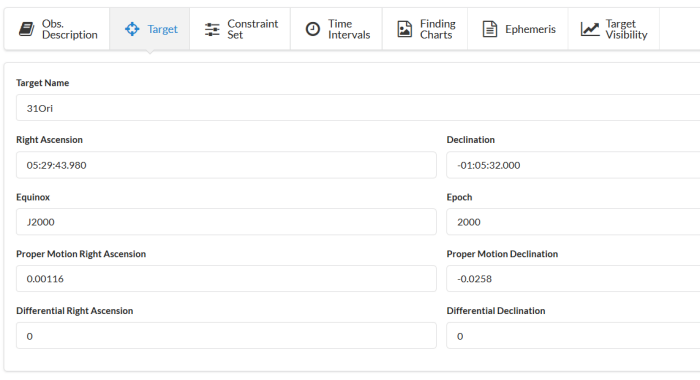Image resolution: width=700 pixels, height=380 pixels.
Task: Click the Declination field with -01:05:32.000
Action: coord(573,165)
